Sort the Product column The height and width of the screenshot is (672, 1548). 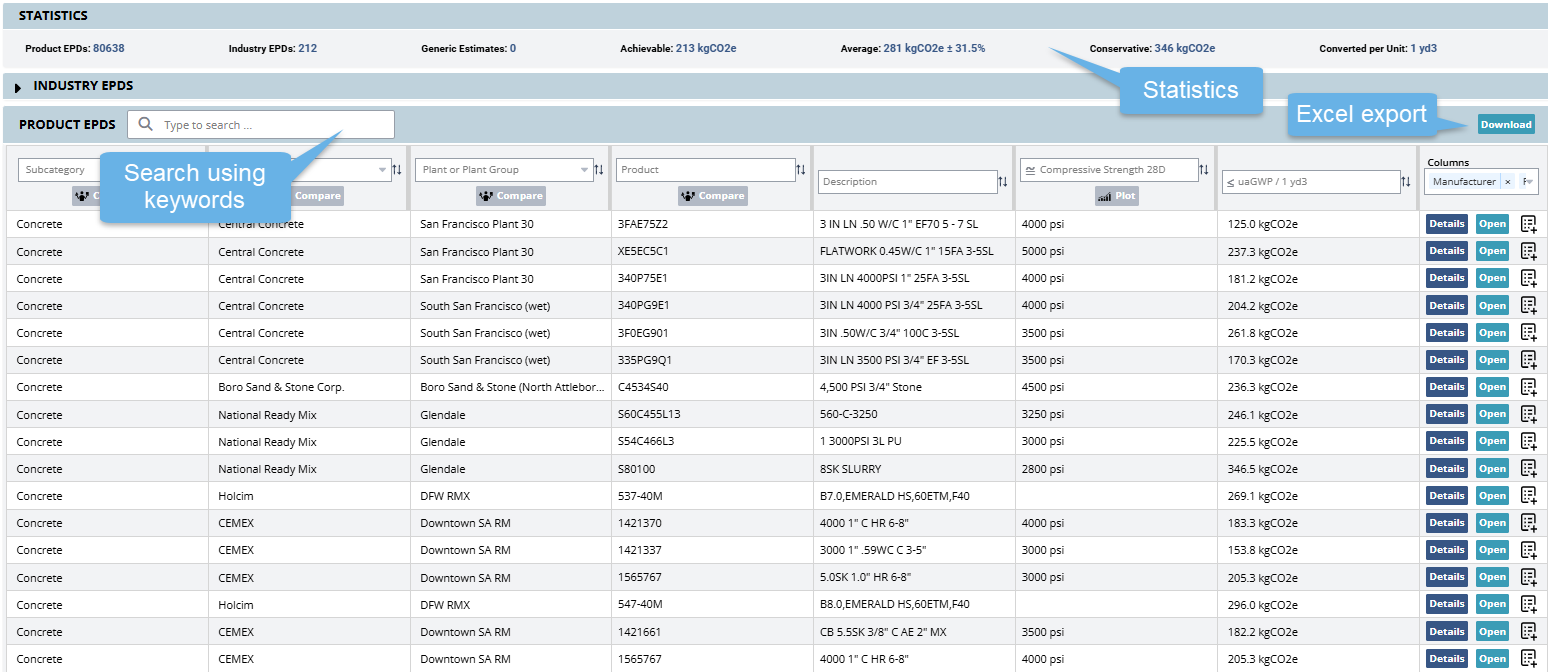click(801, 170)
